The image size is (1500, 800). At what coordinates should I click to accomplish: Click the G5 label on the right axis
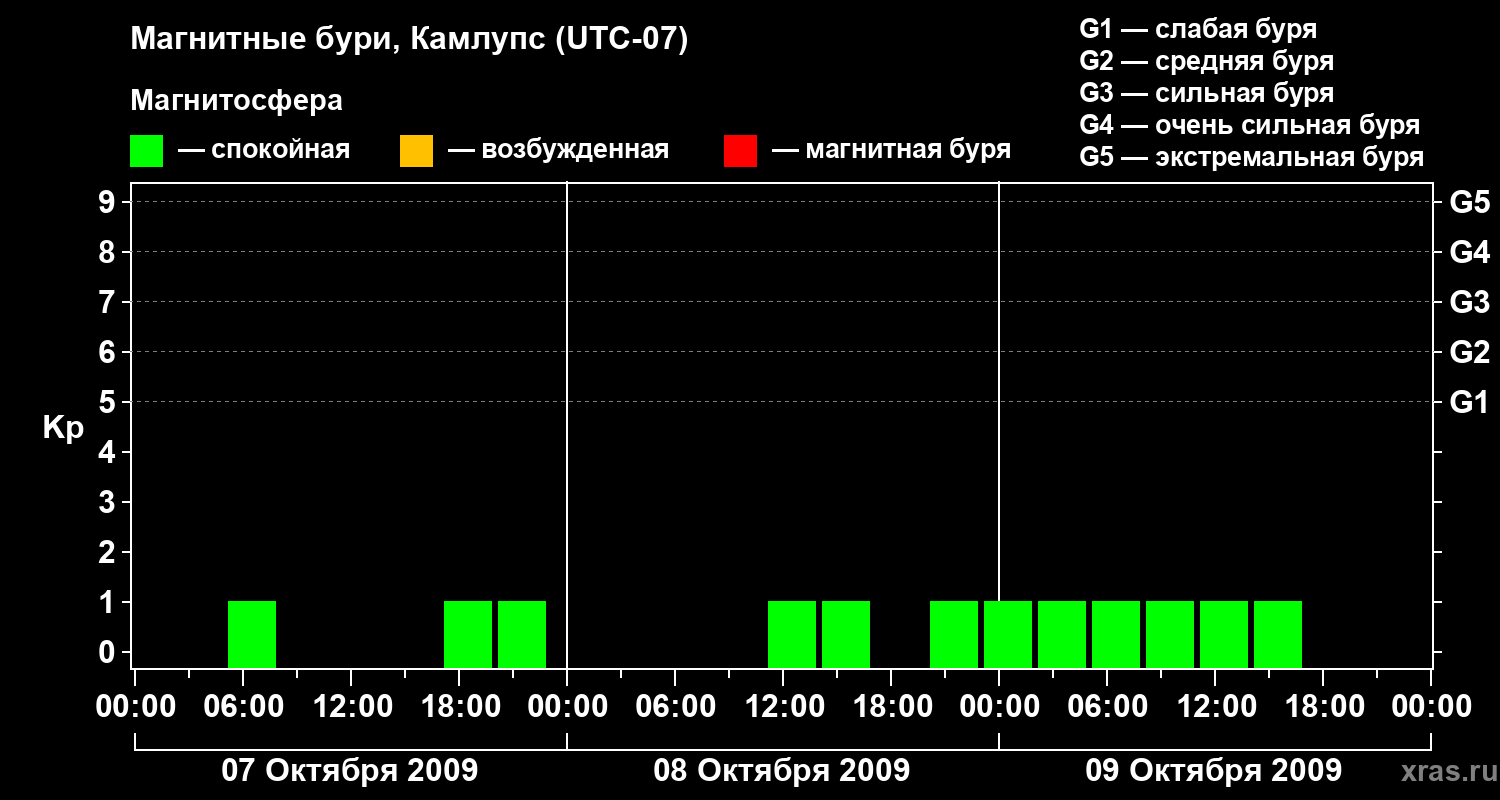pos(1469,202)
